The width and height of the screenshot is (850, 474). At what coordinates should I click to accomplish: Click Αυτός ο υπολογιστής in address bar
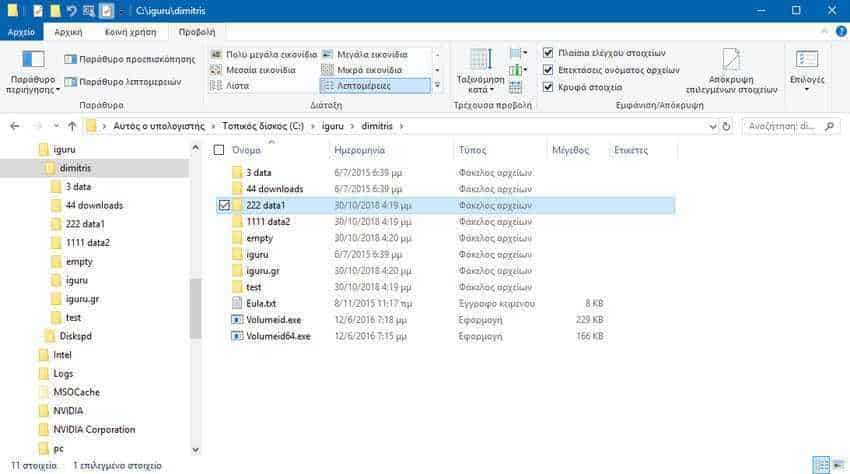(159, 126)
